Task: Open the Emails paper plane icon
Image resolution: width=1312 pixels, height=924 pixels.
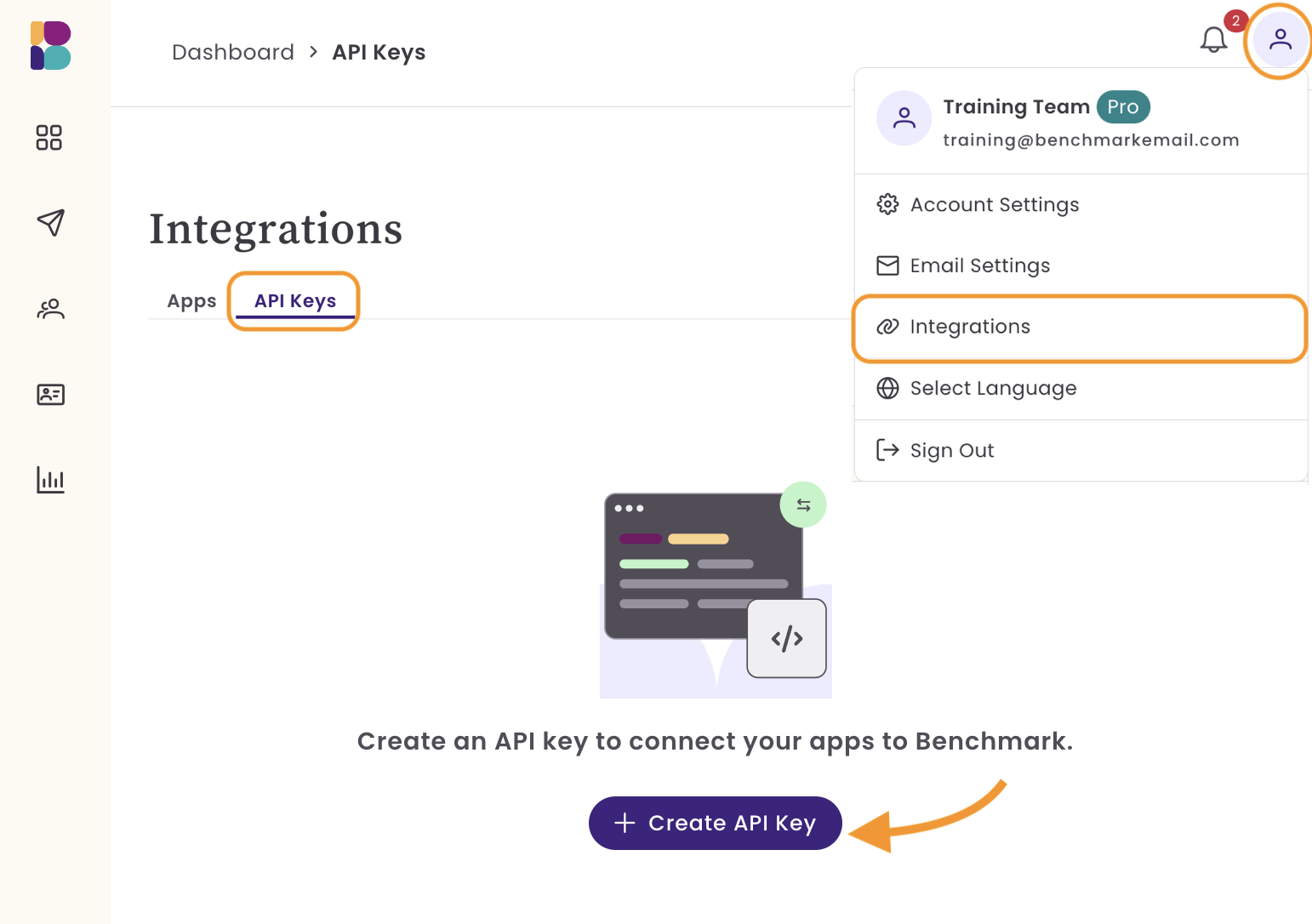Action: click(x=51, y=223)
